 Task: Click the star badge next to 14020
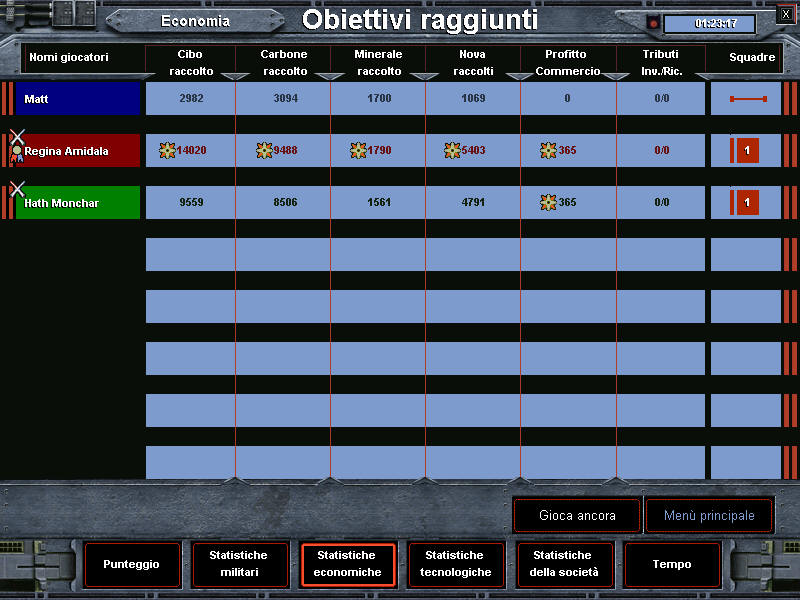tap(167, 150)
